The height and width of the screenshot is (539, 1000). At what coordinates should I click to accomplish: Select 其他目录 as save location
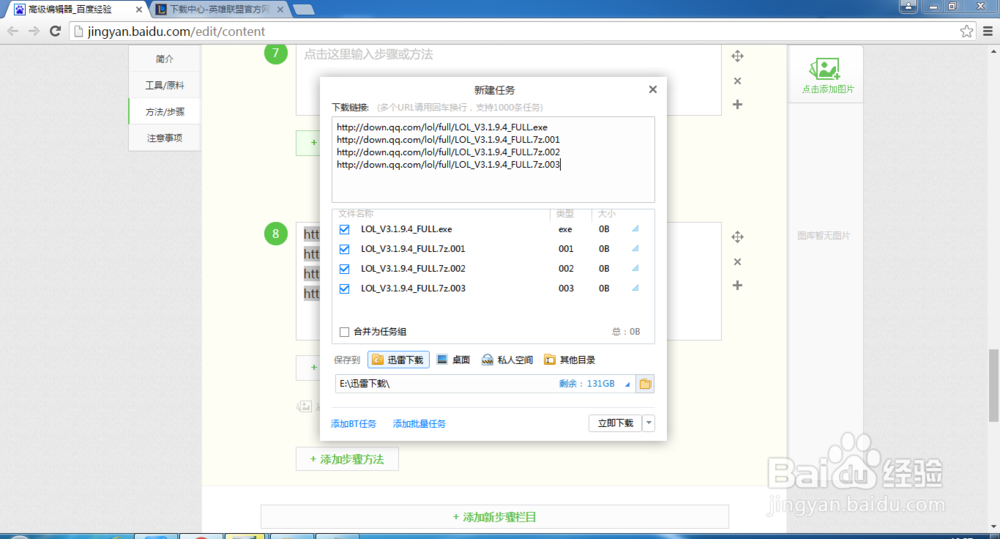coord(570,360)
